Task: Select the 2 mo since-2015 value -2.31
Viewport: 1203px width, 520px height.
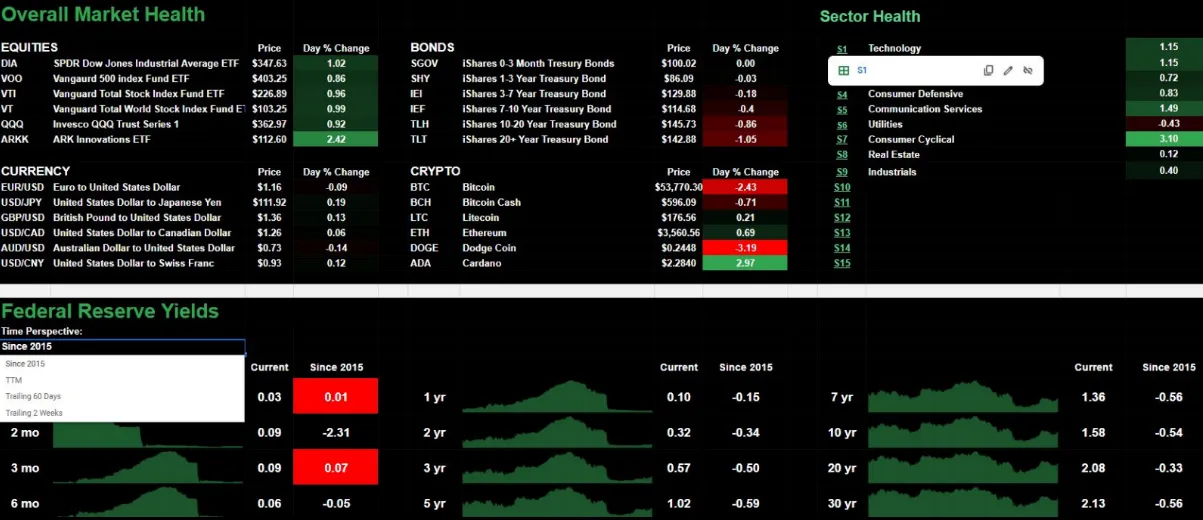Action: [335, 433]
